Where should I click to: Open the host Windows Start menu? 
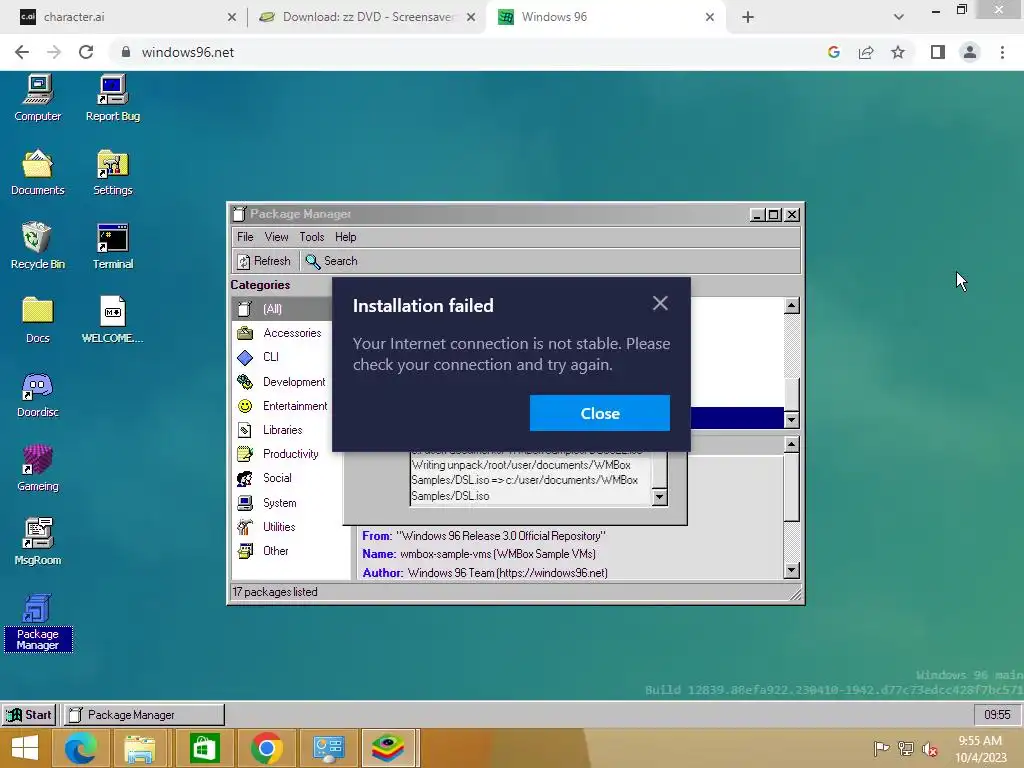[25, 748]
